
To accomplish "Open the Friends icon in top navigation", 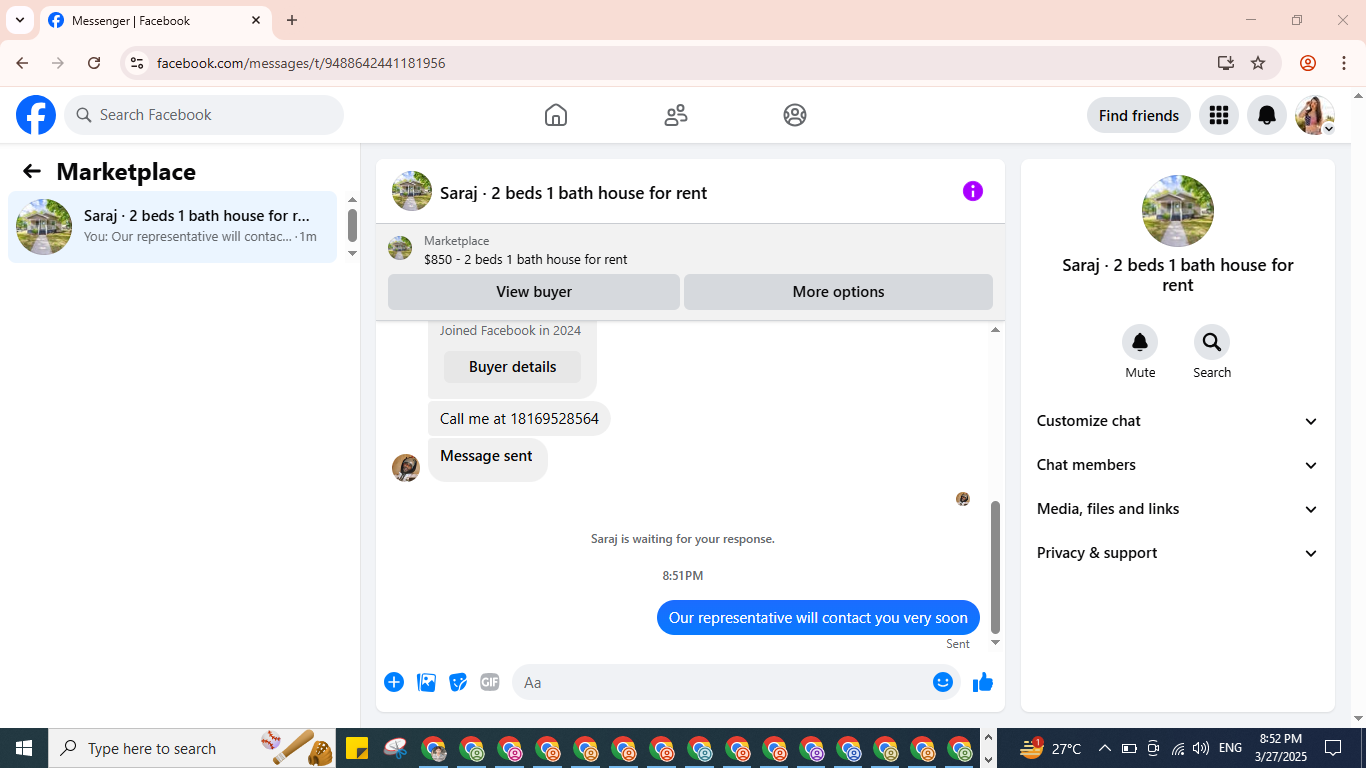I will tap(676, 115).
